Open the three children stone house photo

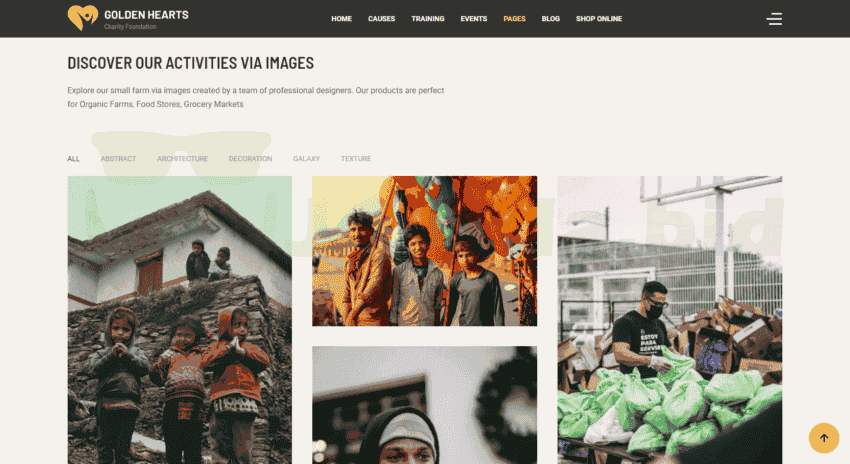[x=179, y=320]
